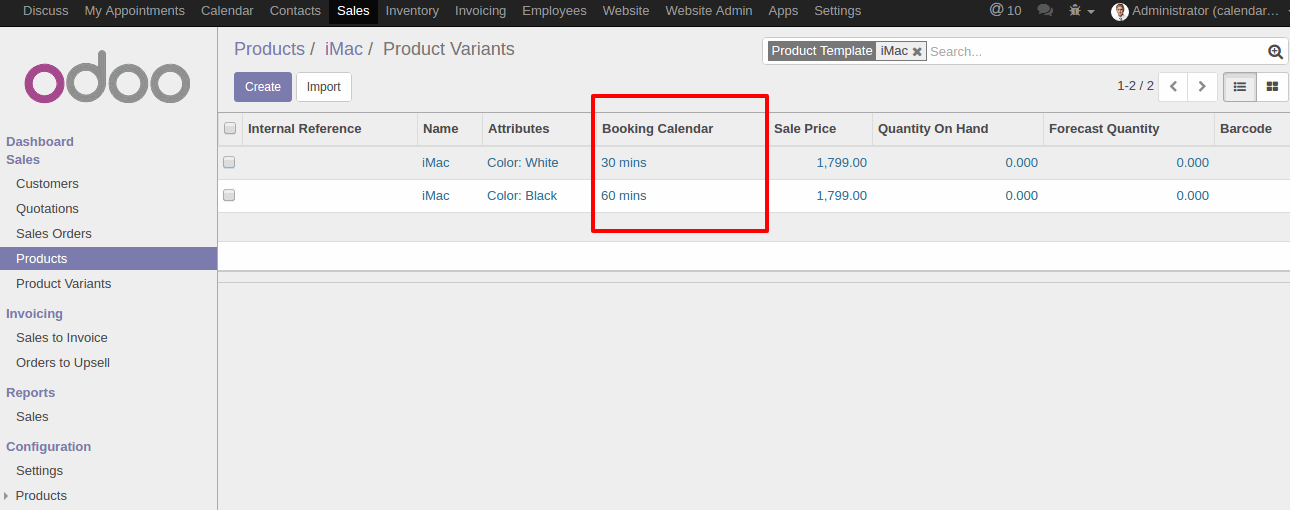Sort by Quantity On Hand column
1290x510 pixels.
coord(958,129)
